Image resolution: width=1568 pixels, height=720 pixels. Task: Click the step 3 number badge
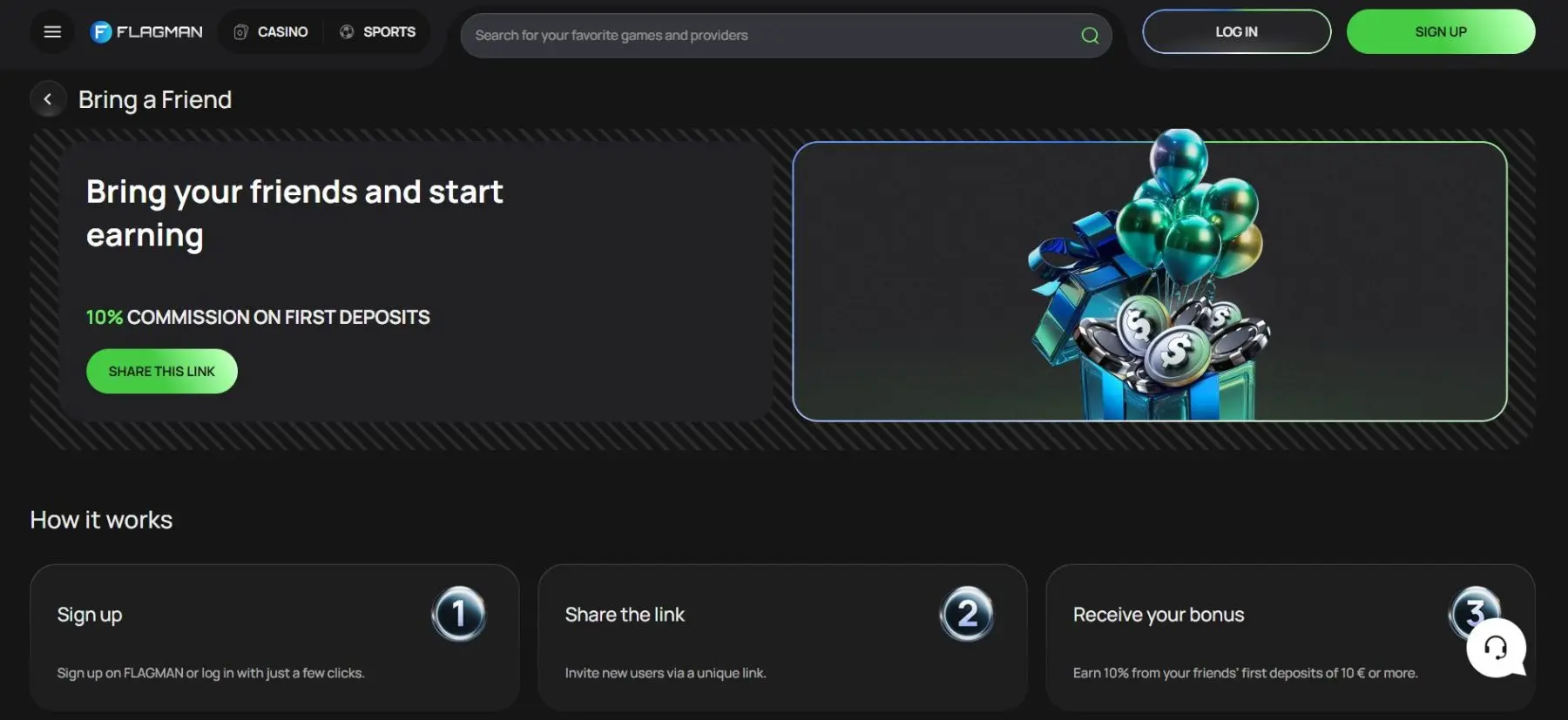(1472, 608)
